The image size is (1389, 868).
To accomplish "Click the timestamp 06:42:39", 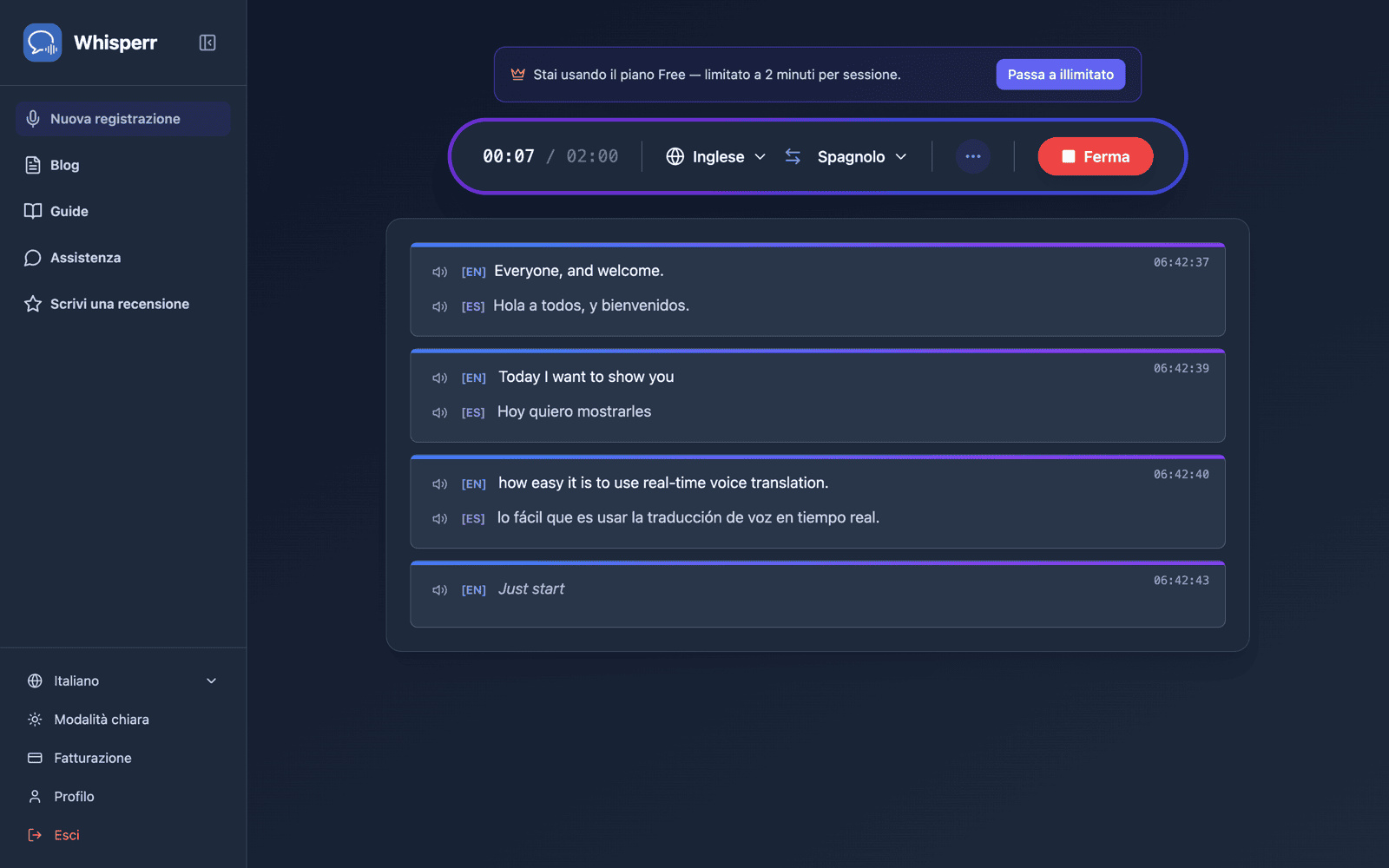I will [x=1182, y=368].
